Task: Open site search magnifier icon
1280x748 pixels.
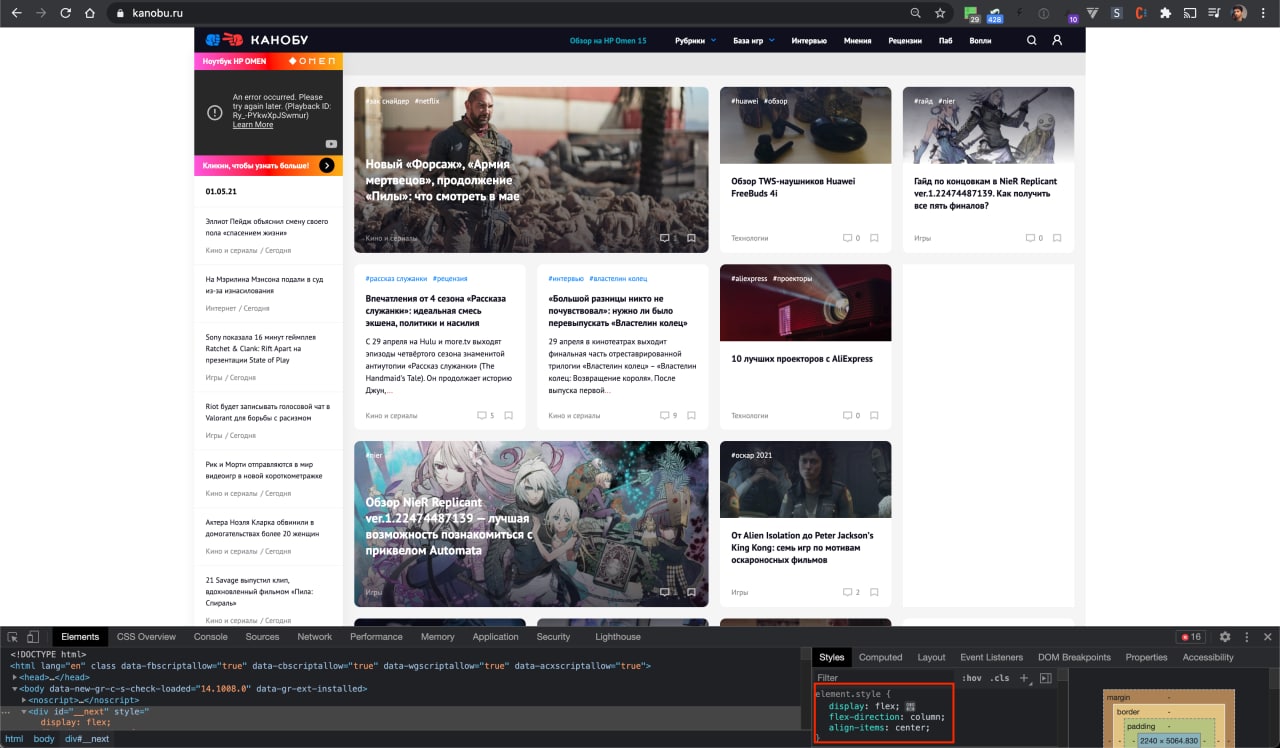Action: point(1032,41)
